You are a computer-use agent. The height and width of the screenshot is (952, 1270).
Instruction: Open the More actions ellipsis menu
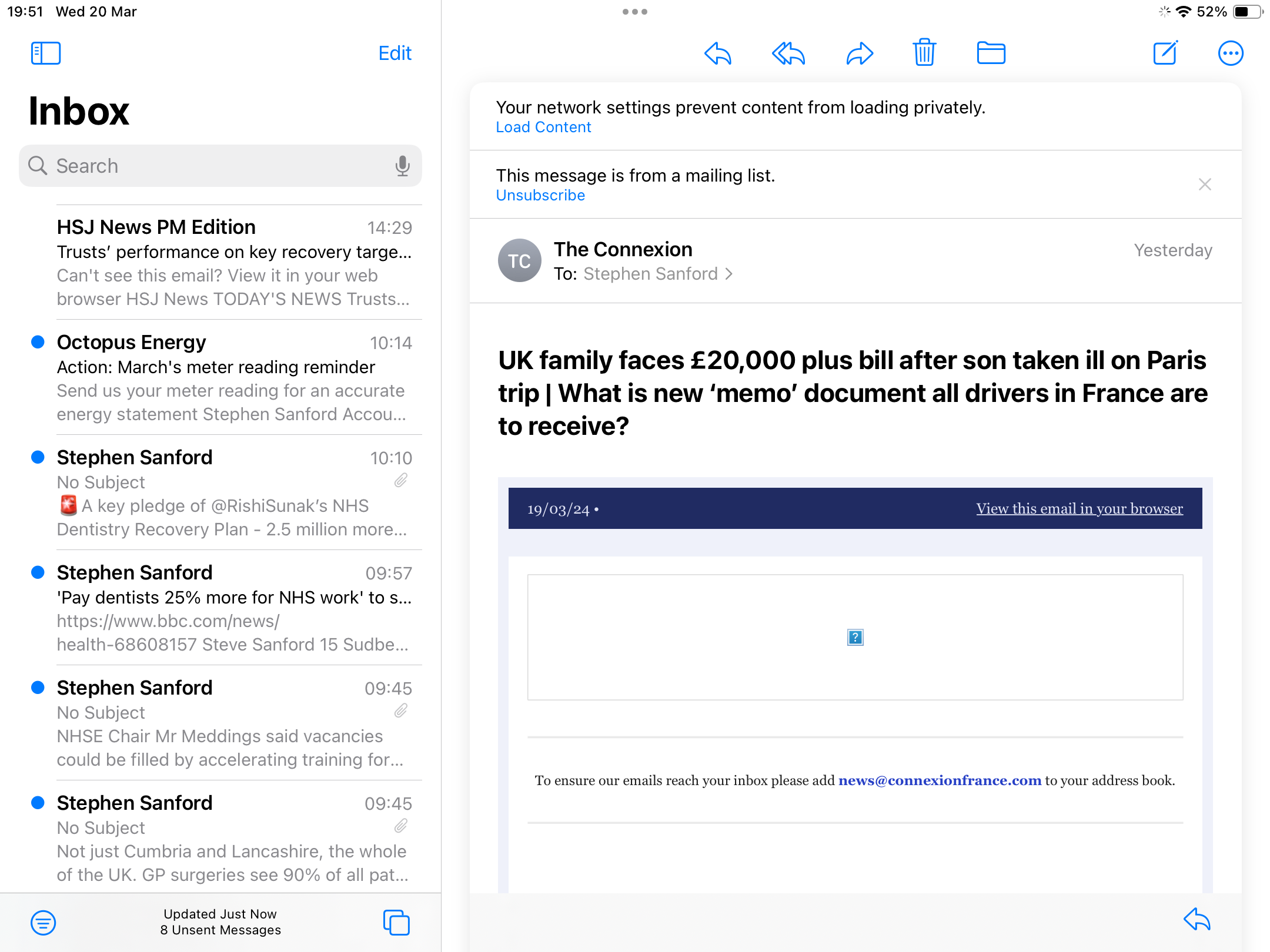(1231, 53)
